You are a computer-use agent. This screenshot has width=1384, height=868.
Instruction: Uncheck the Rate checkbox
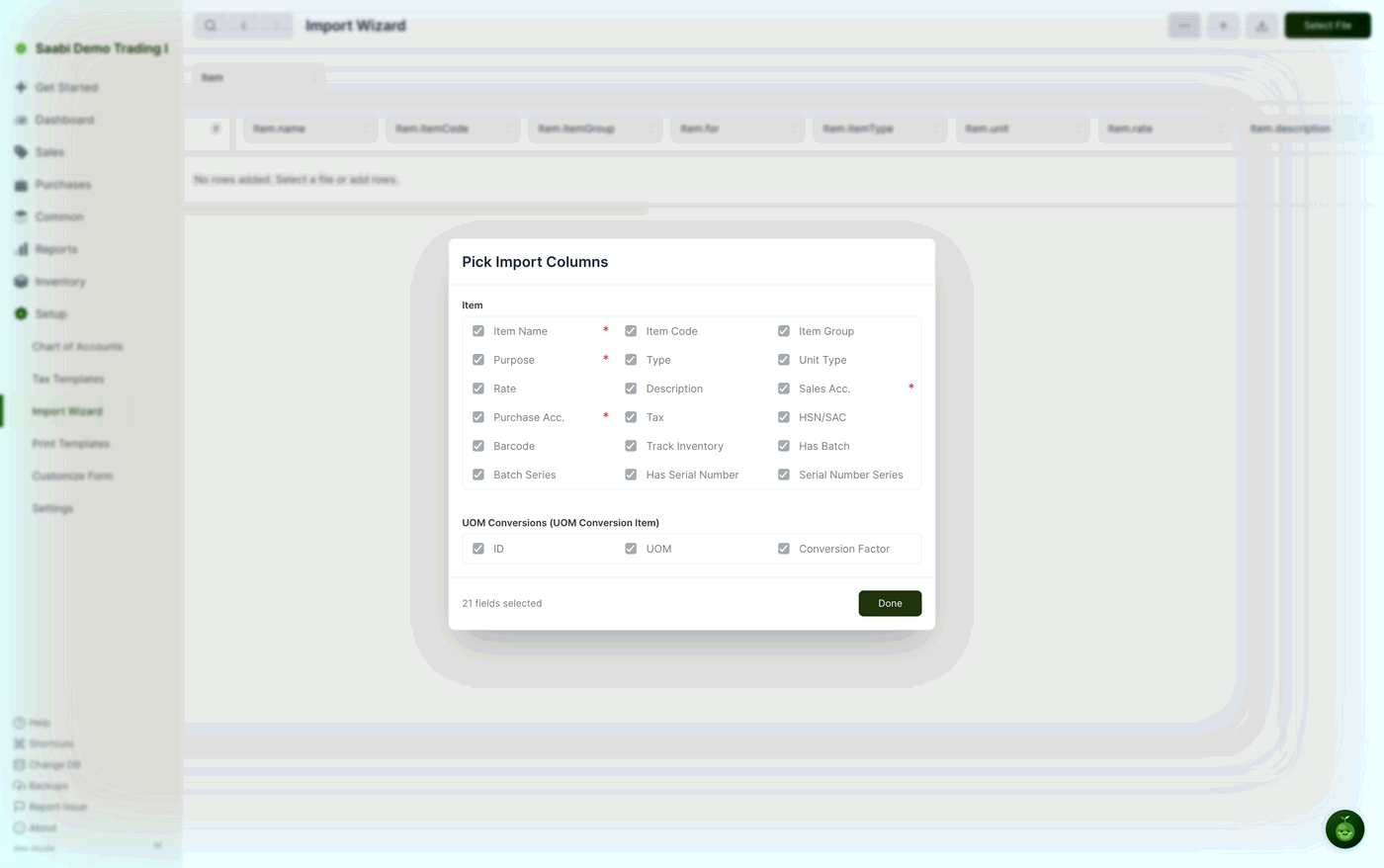(478, 389)
